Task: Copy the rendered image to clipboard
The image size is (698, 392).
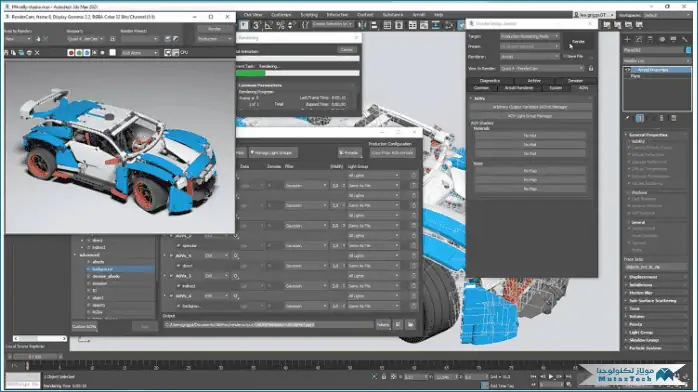Action: tap(13, 53)
